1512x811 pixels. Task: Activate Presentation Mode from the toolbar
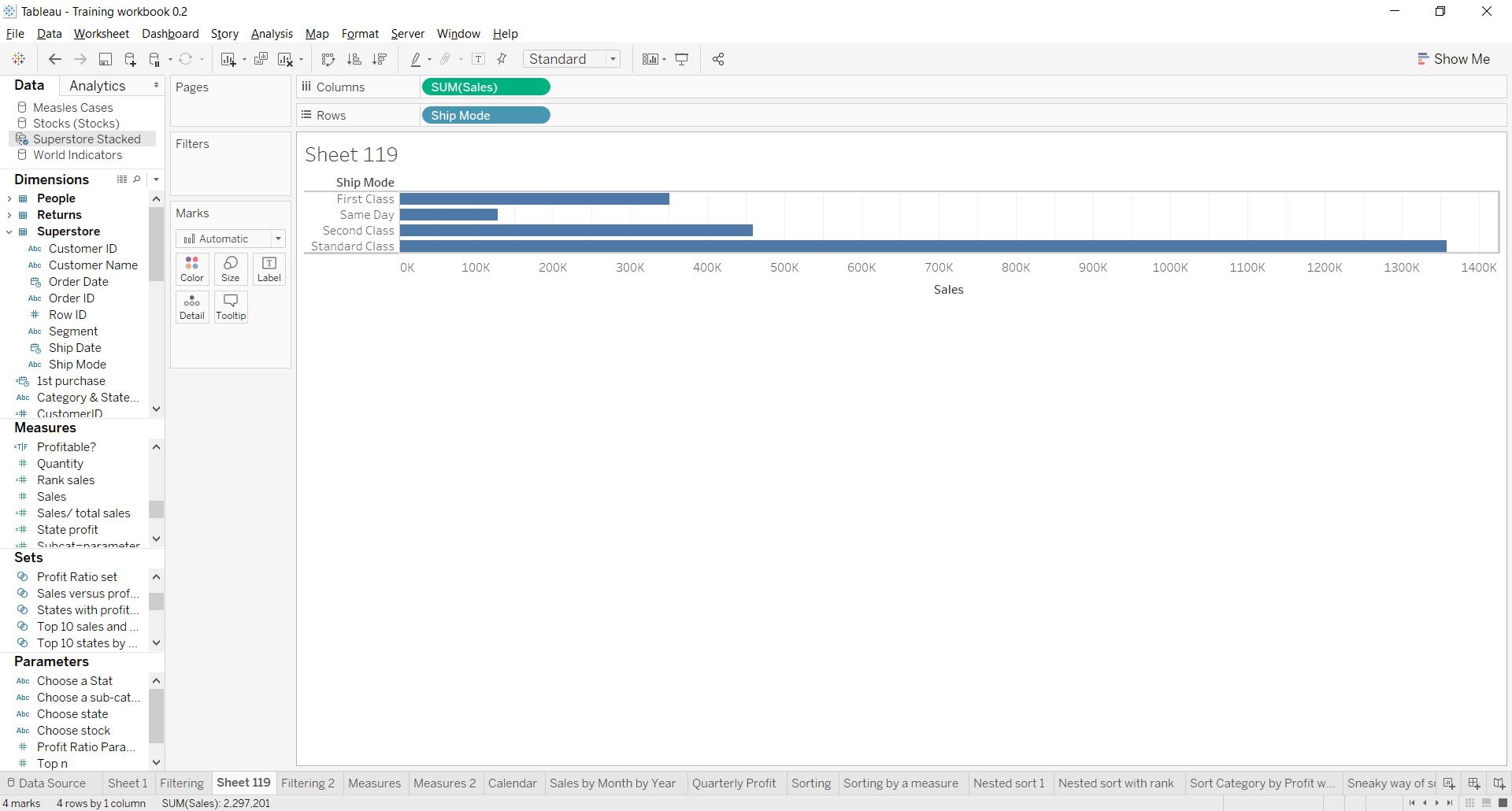point(681,59)
